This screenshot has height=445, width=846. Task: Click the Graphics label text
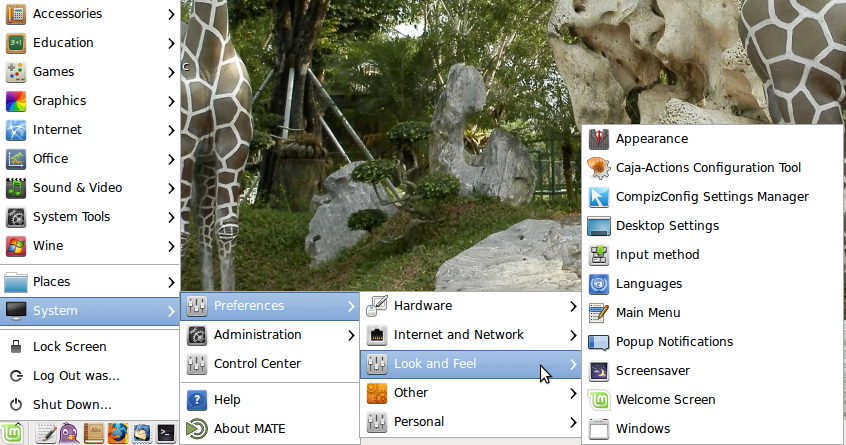[59, 101]
